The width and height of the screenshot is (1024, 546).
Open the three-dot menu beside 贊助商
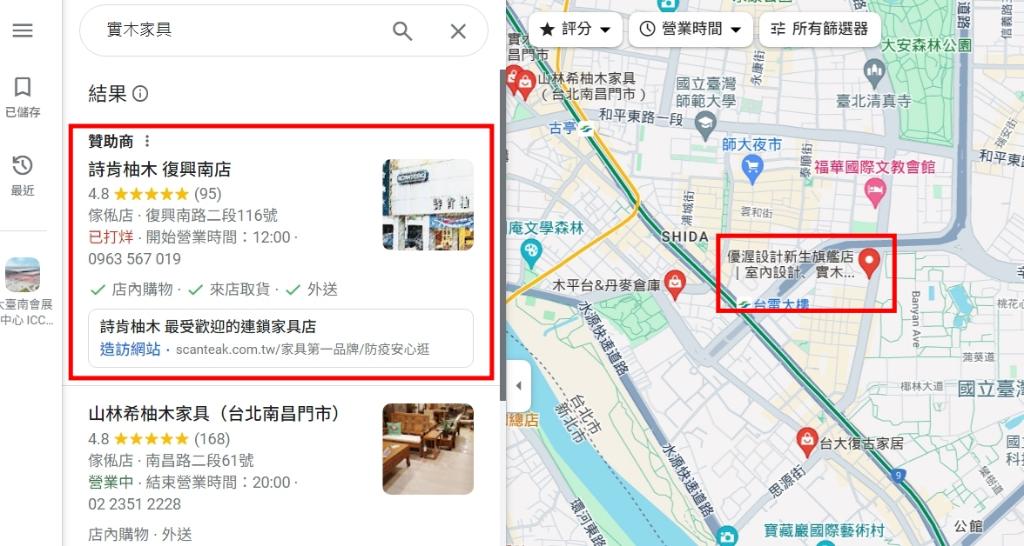[147, 141]
